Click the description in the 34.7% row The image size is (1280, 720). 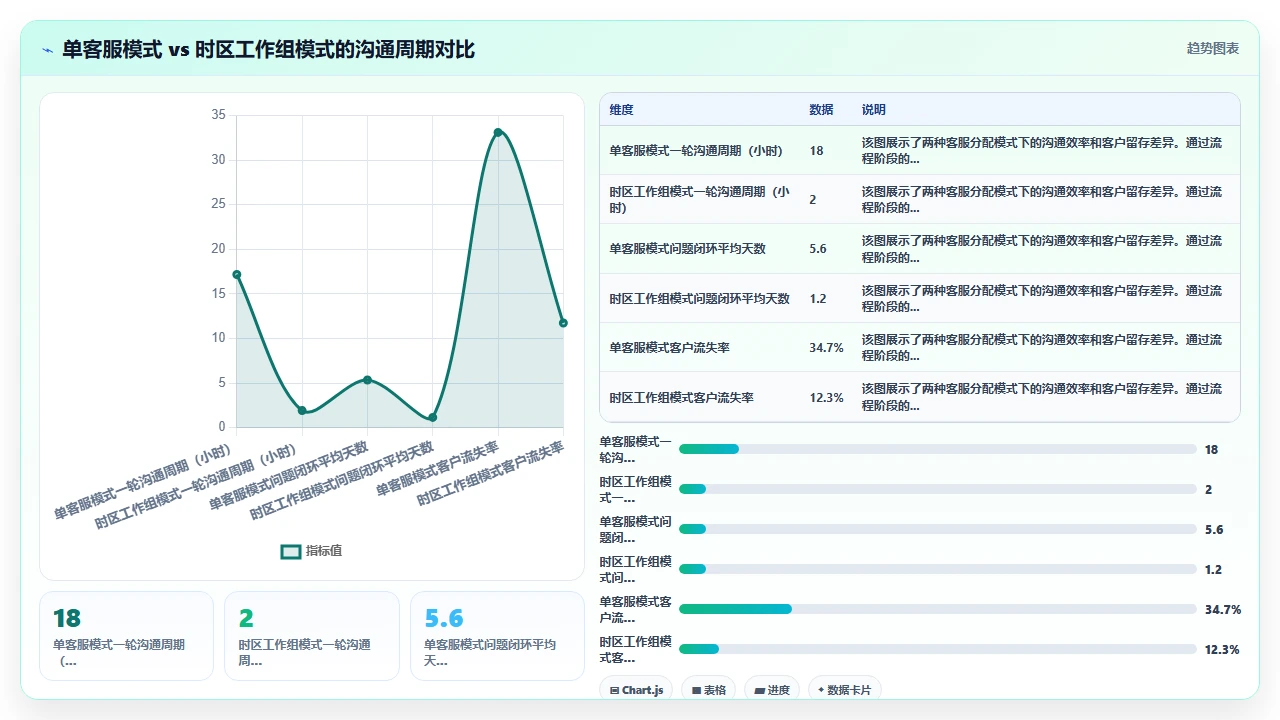click(1042, 348)
